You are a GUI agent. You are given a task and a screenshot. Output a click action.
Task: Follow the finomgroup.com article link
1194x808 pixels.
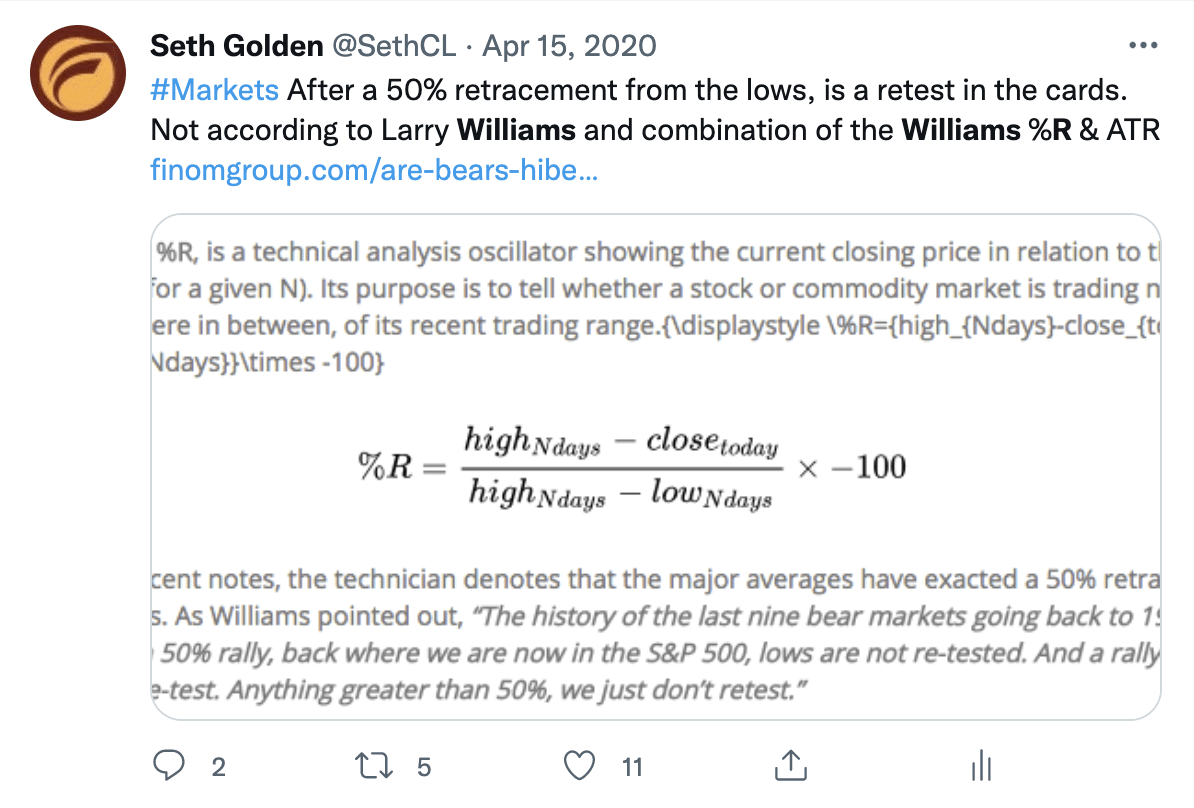tap(373, 169)
